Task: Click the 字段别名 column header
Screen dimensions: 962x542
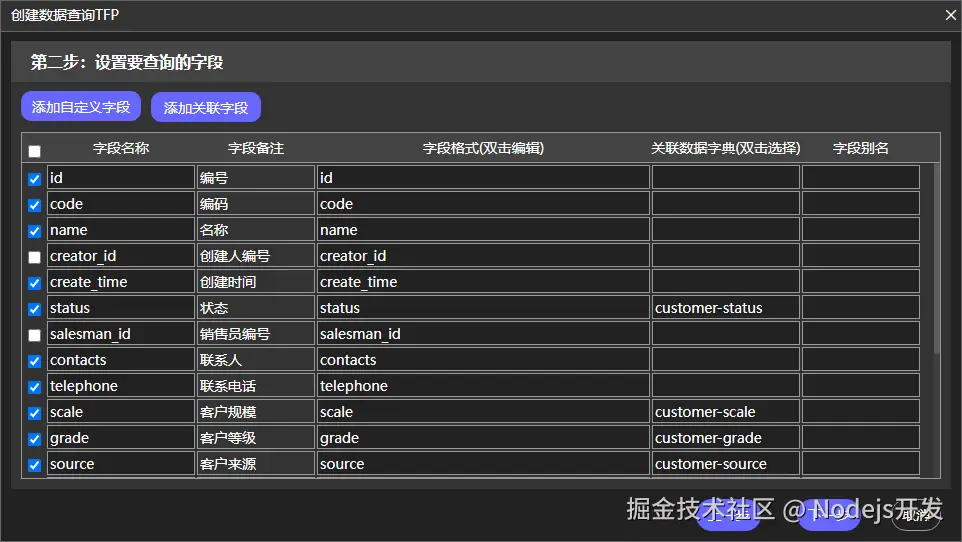Action: pyautogui.click(x=861, y=148)
